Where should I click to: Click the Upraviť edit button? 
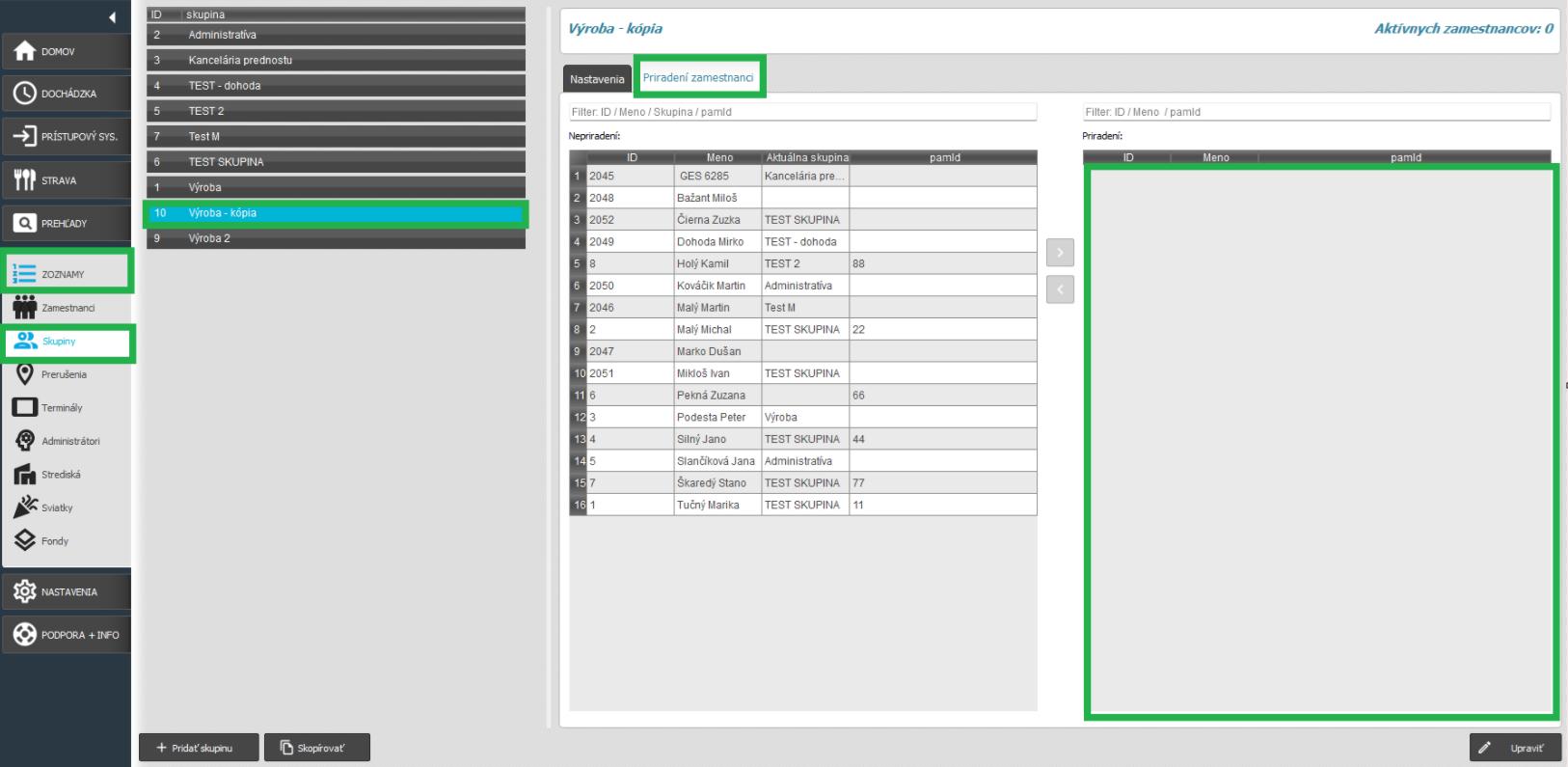(1514, 748)
